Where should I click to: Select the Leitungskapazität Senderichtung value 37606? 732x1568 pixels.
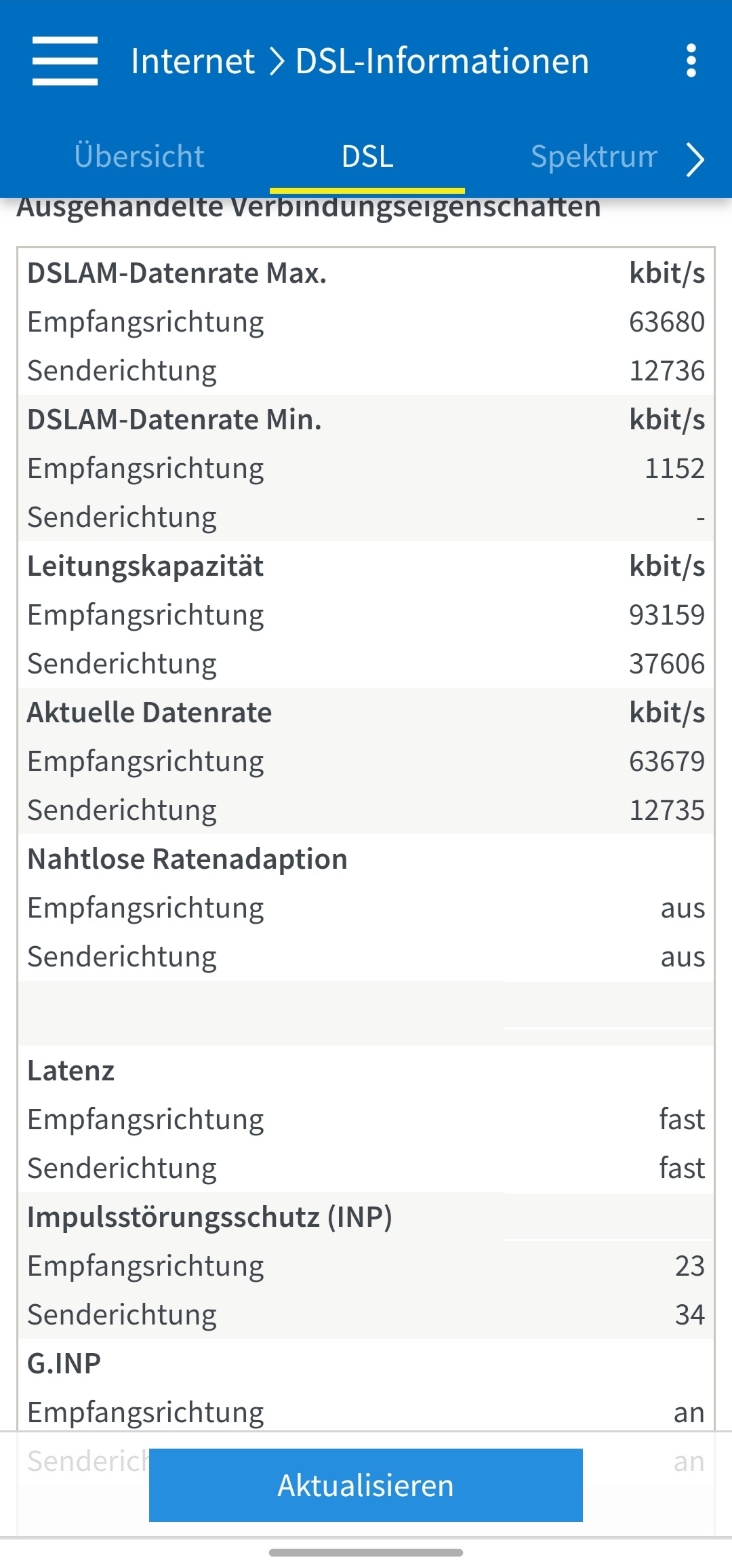667,664
